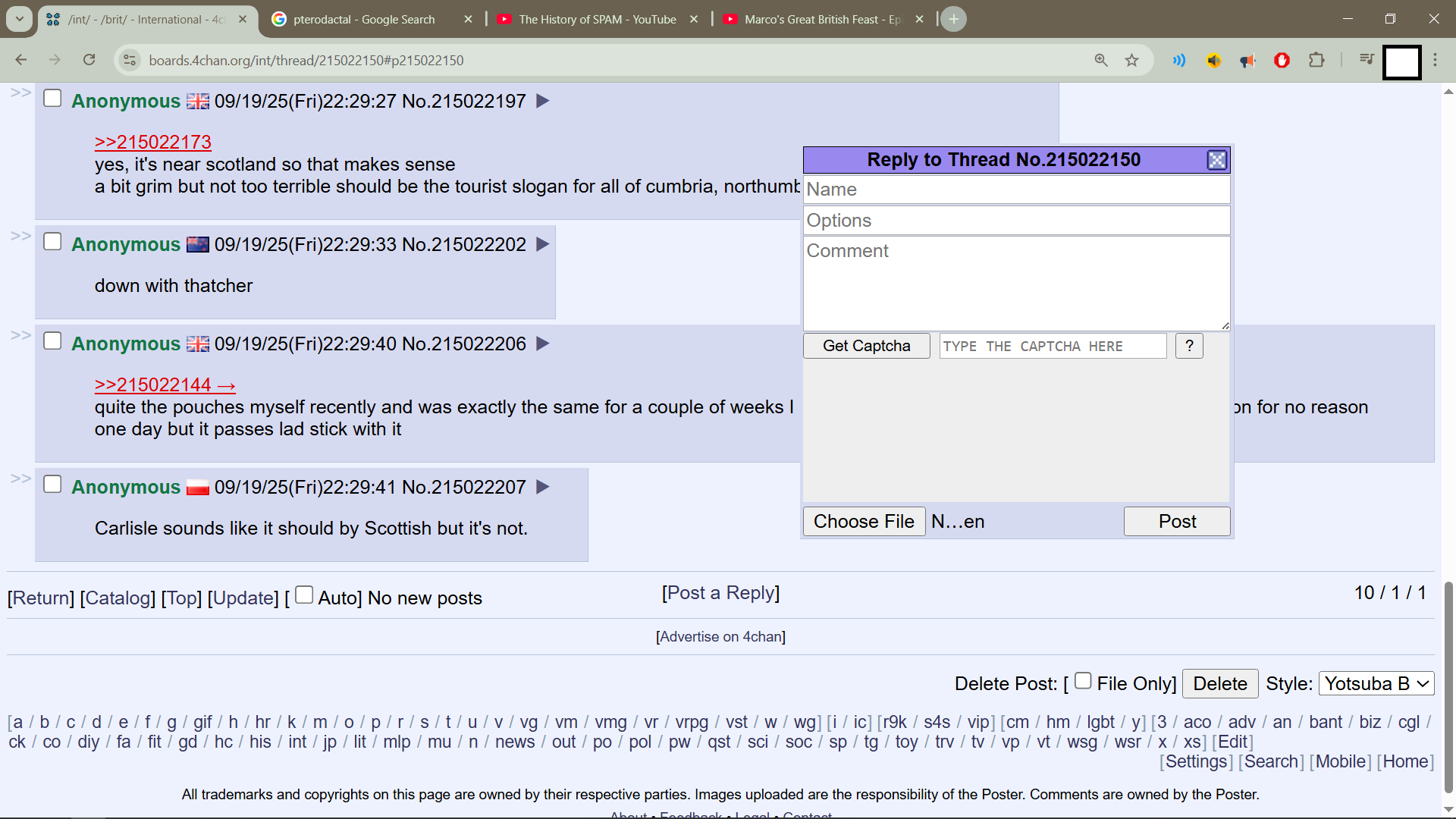Open the zoom magnifier icon in address bar
Viewport: 1456px width, 819px height.
coord(1101,60)
